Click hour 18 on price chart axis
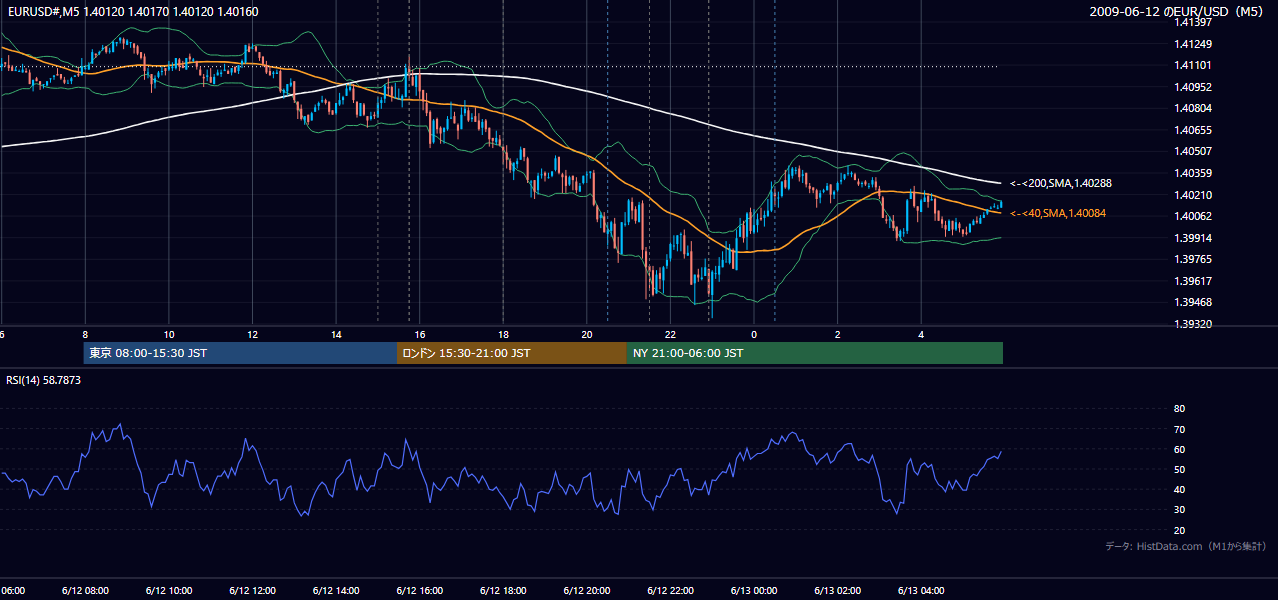This screenshot has width=1278, height=600. click(503, 334)
